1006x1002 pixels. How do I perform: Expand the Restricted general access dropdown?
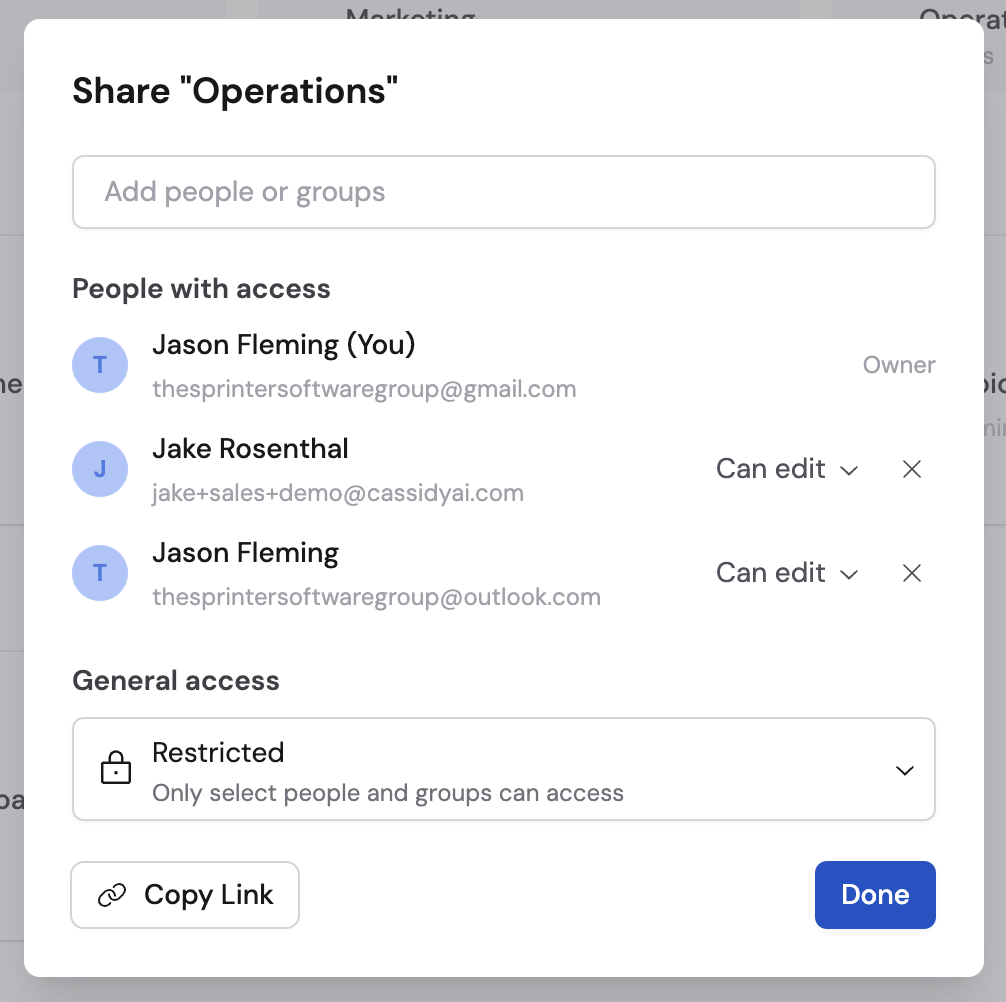click(x=504, y=769)
